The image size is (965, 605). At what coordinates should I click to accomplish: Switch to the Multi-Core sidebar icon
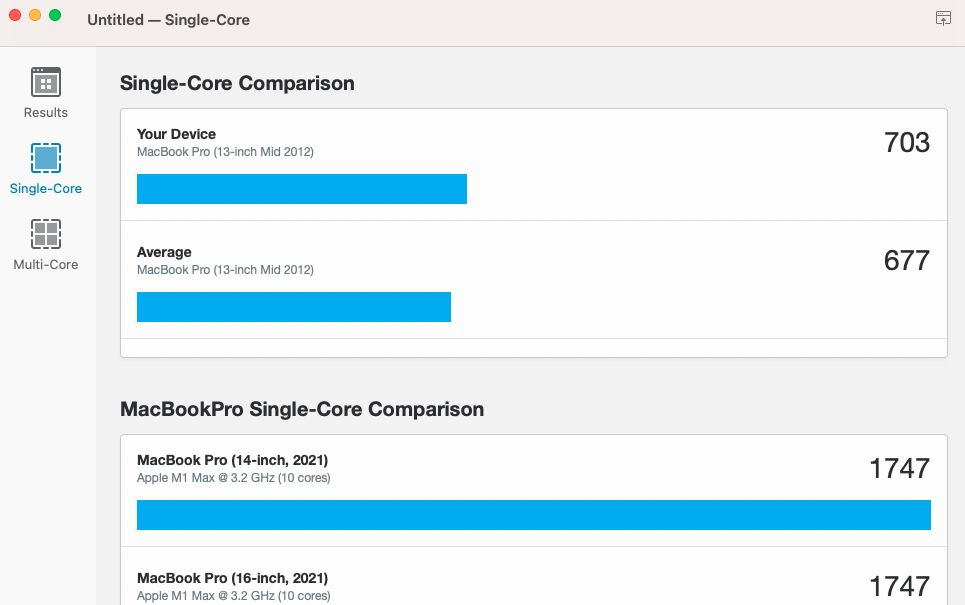[46, 234]
